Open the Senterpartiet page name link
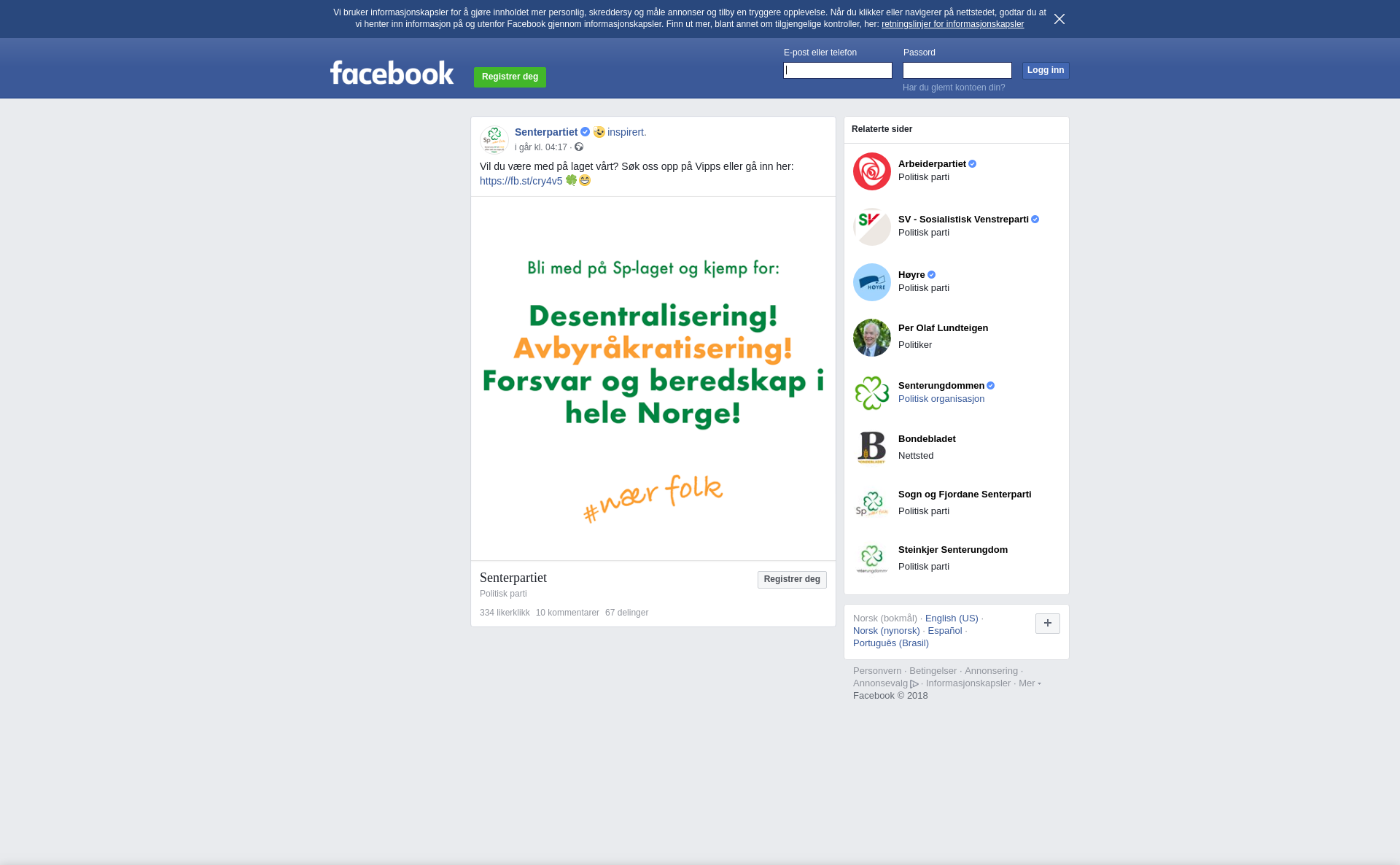 coord(546,132)
